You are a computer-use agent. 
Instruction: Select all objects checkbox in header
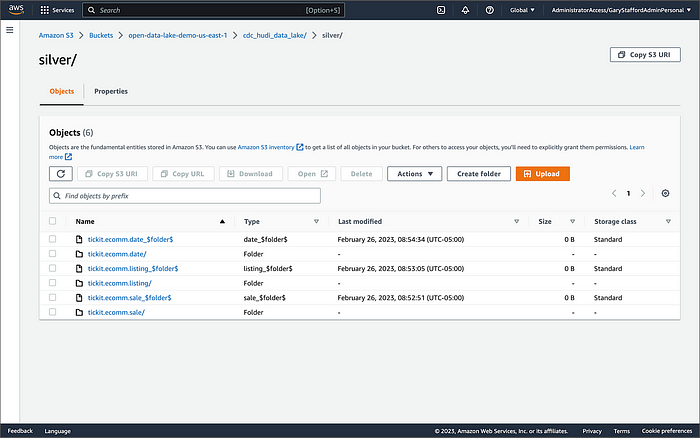coord(53,221)
